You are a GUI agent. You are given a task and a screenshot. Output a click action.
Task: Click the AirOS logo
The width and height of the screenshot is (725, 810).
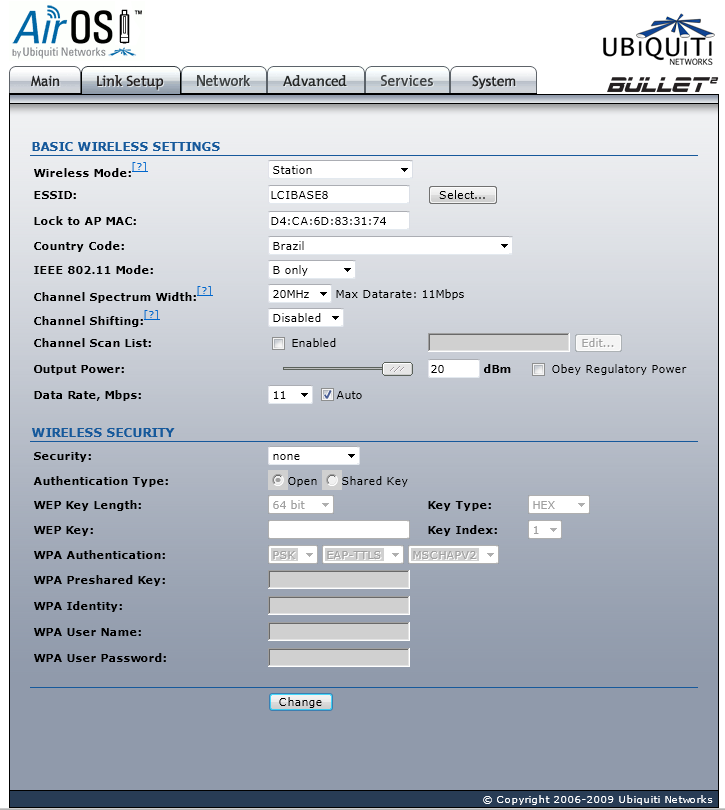tap(76, 32)
